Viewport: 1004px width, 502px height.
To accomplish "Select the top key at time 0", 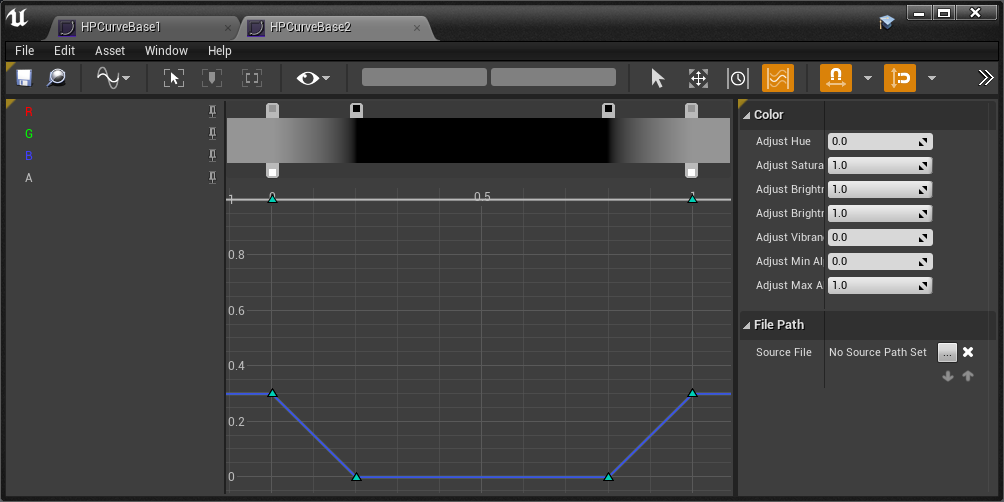I will [x=272, y=199].
